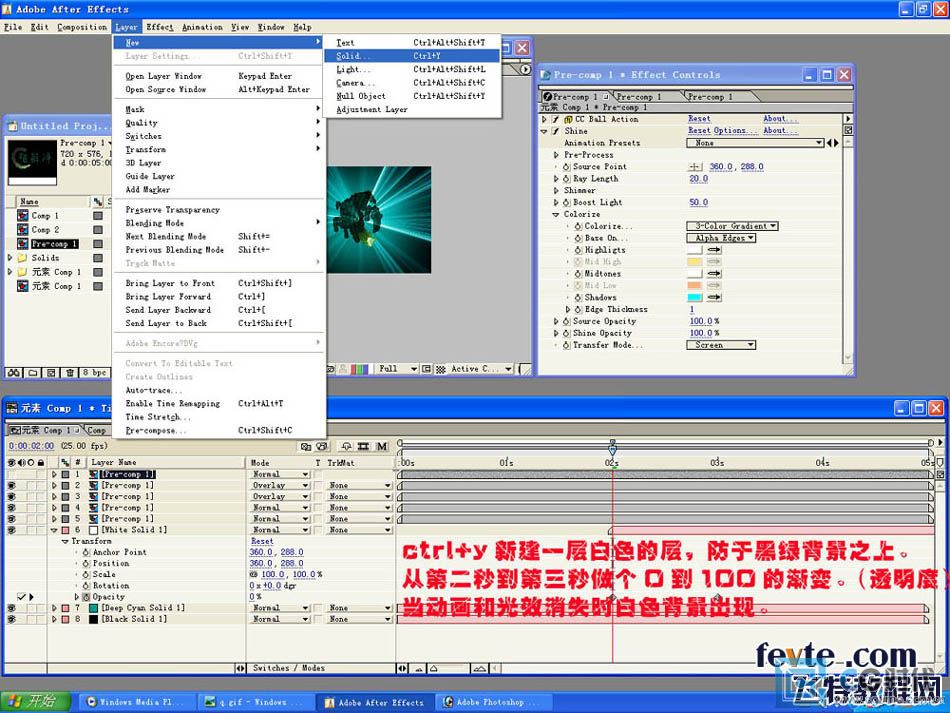Click the Position stopwatch in timeline
Screen dimensions: 950x713
click(x=86, y=563)
